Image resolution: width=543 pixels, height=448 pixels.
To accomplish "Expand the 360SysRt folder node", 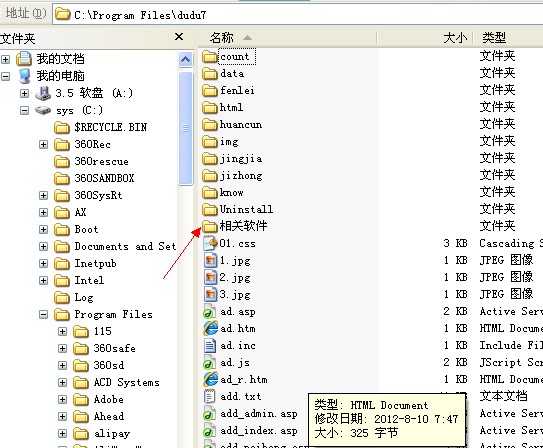I will point(43,196).
